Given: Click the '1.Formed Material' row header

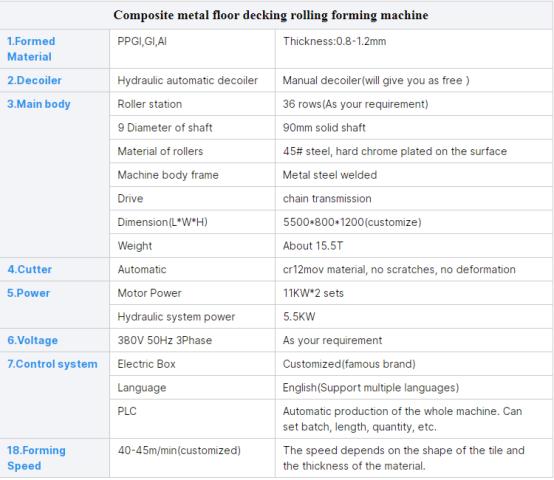Looking at the screenshot, I should pyautogui.click(x=31, y=49).
